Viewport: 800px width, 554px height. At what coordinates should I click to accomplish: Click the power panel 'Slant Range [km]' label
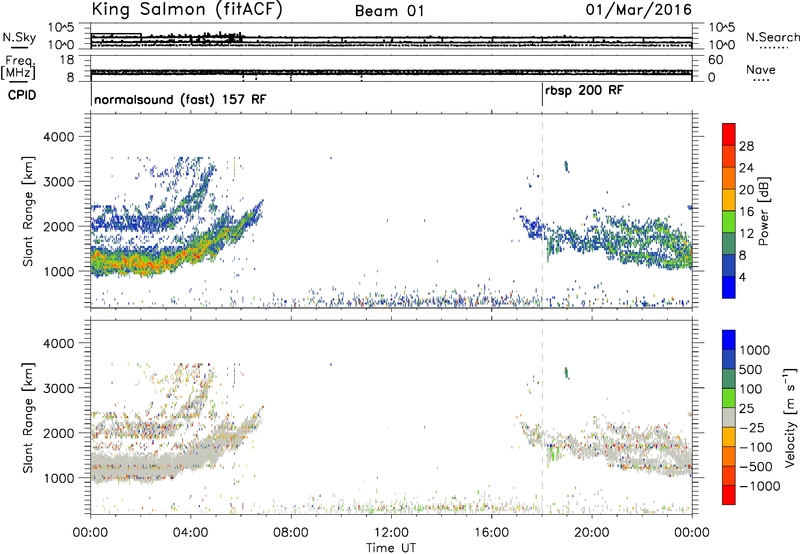[28, 211]
